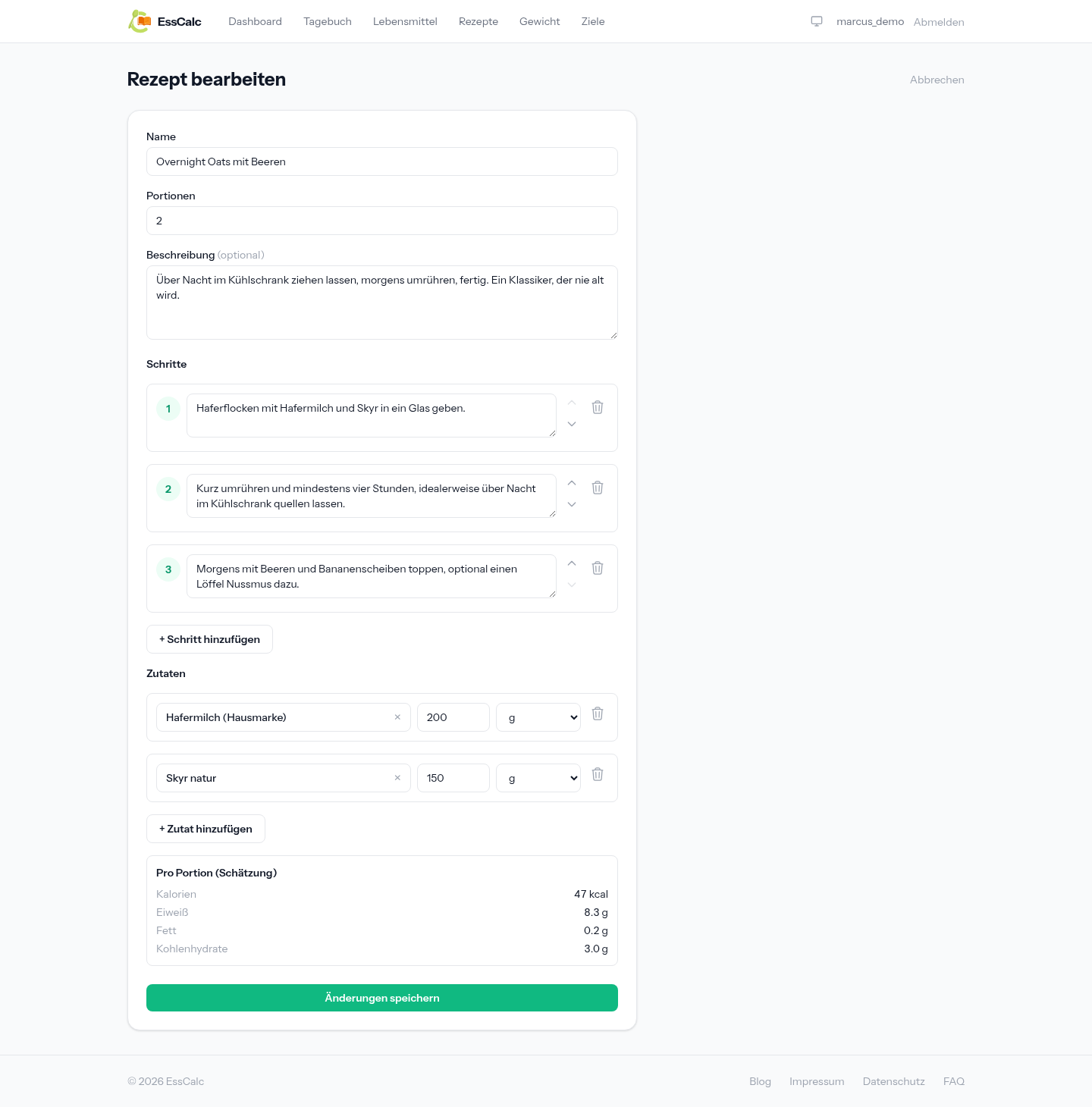
Task: Click the step number 2 badge
Action: [168, 489]
